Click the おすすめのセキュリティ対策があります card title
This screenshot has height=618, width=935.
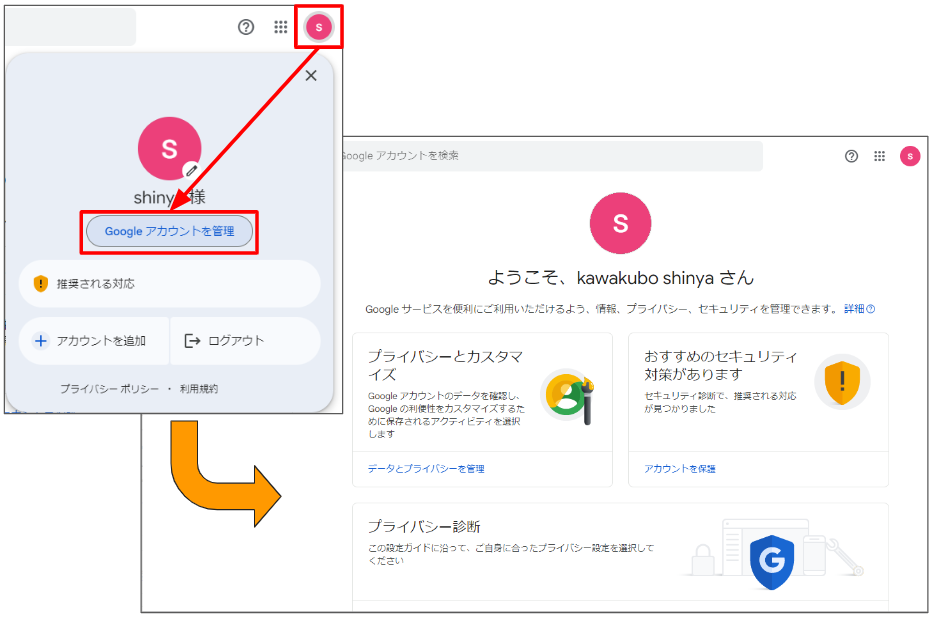(720, 366)
